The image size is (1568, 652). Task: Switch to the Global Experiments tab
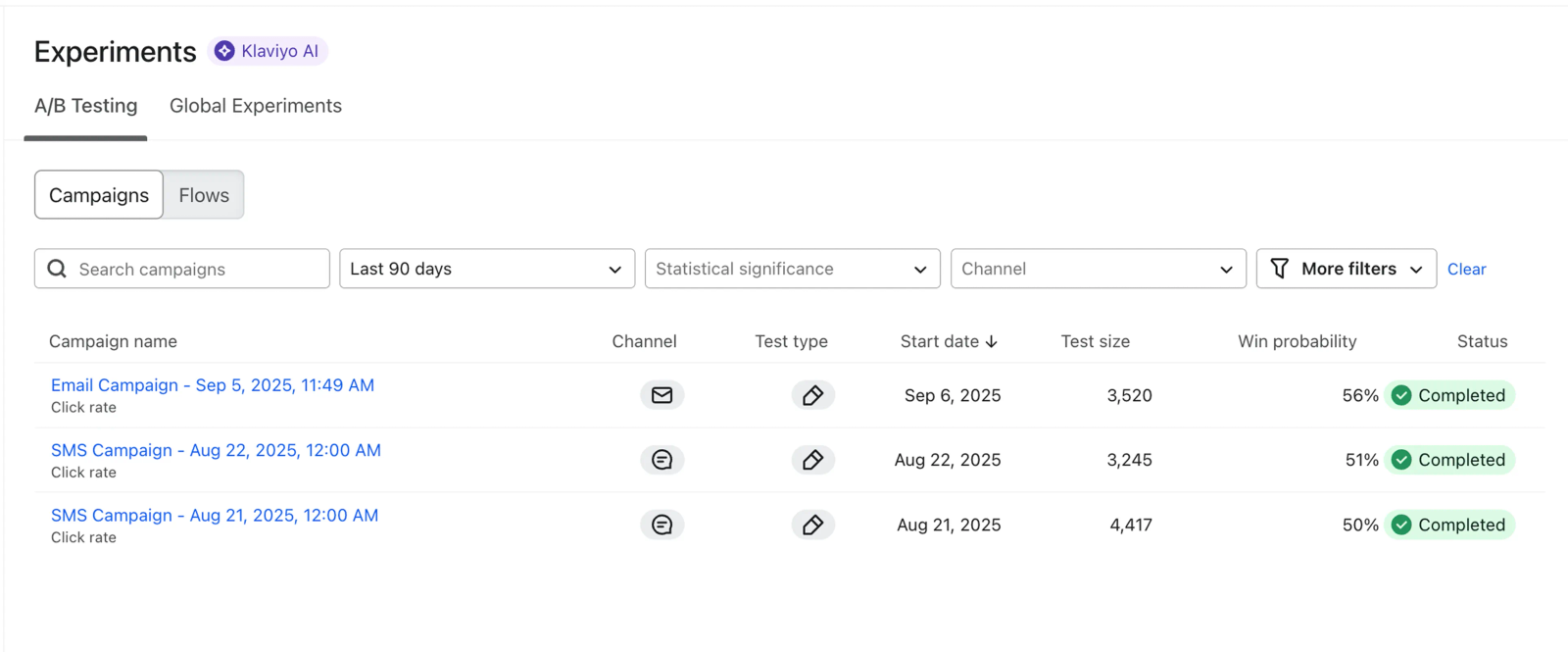[x=256, y=106]
